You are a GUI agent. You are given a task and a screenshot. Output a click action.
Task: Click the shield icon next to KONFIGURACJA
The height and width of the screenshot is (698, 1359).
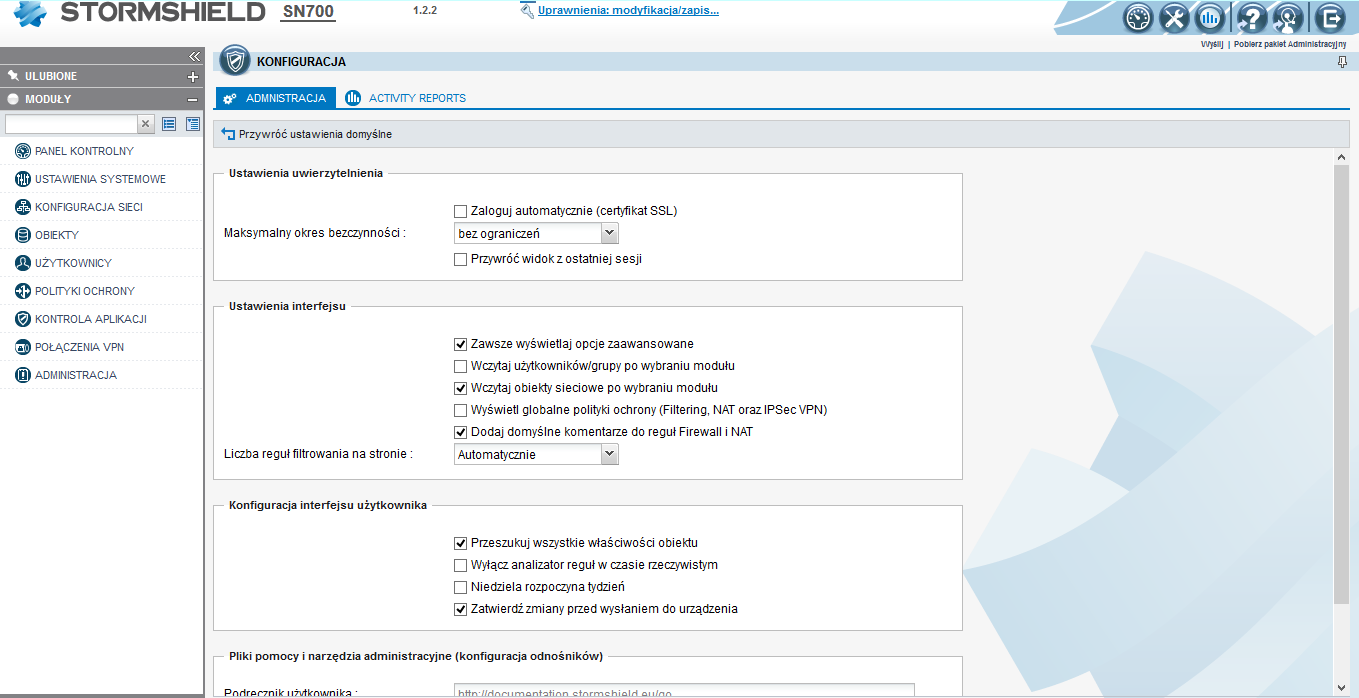coord(235,61)
